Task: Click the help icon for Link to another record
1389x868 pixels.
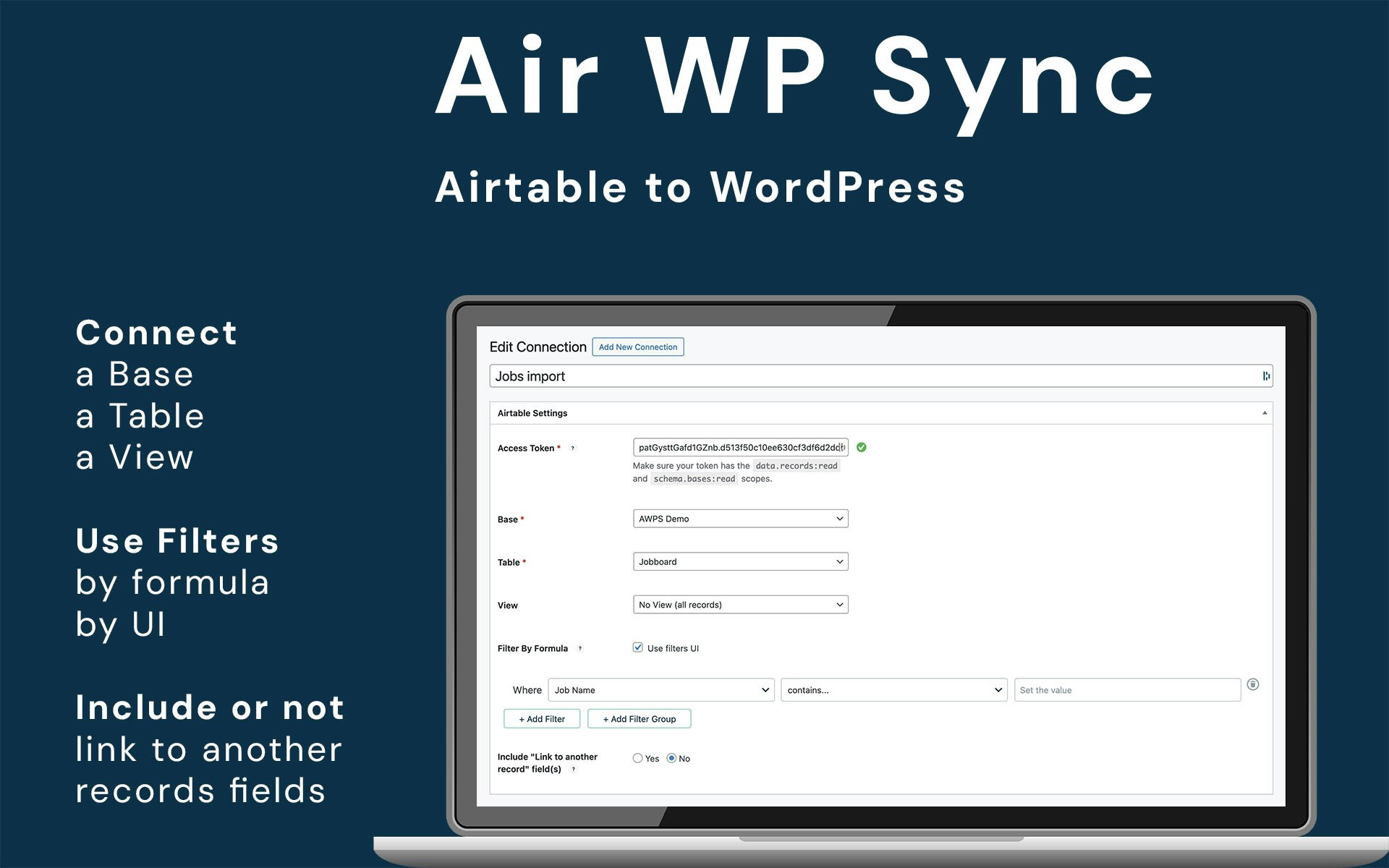Action: (573, 770)
